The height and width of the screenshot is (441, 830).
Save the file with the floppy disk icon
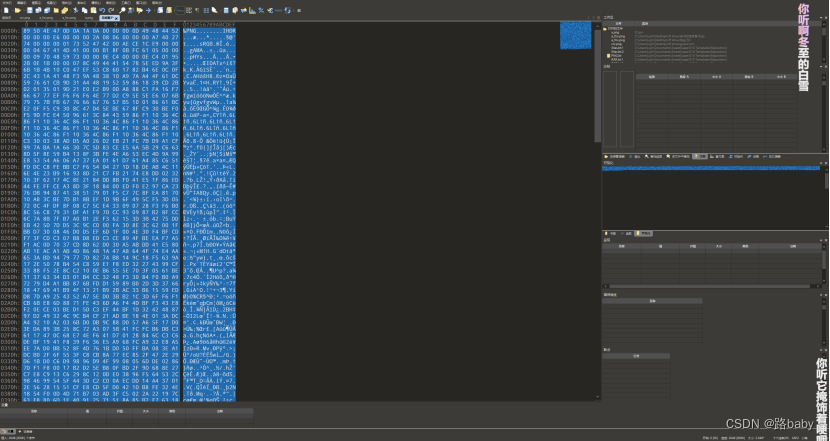(x=30, y=10)
